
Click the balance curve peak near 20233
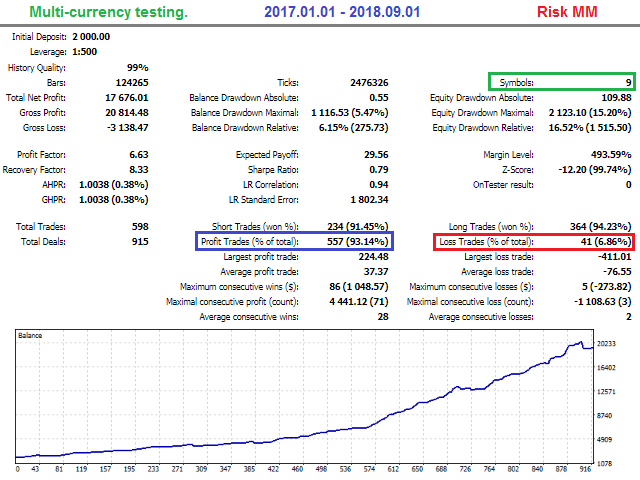580,342
